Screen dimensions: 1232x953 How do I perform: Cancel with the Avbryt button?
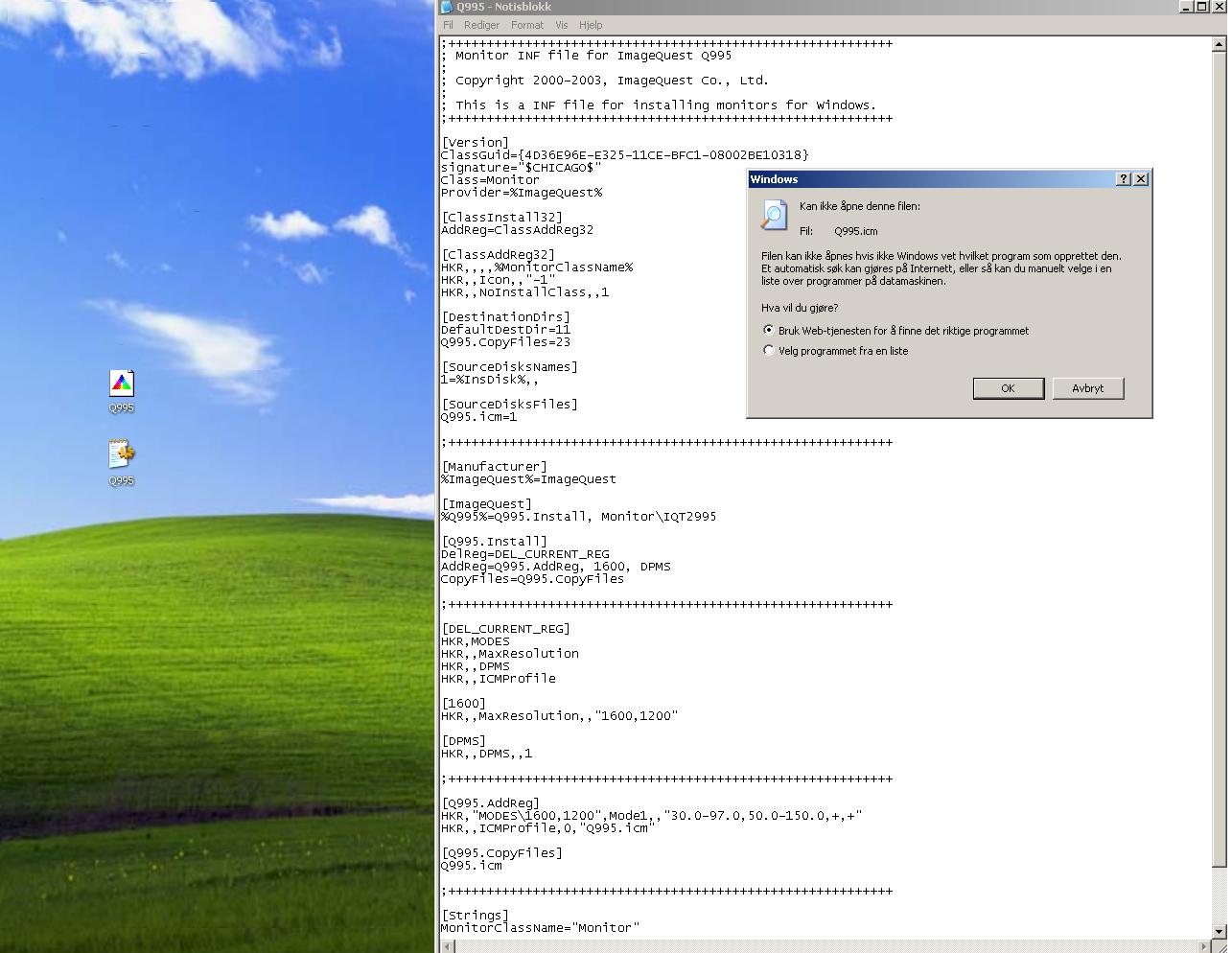point(1087,388)
